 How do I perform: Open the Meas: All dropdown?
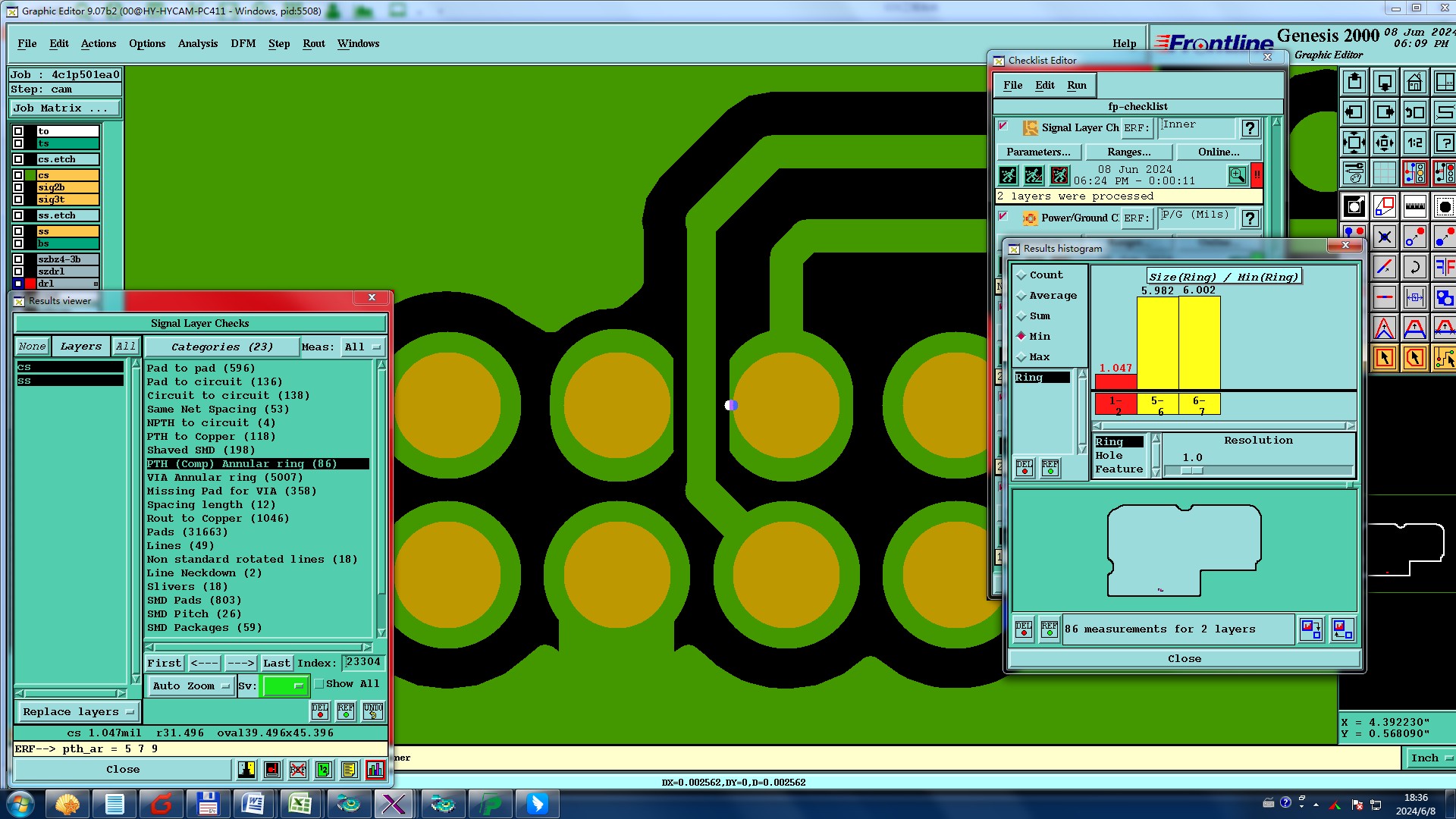coord(362,347)
